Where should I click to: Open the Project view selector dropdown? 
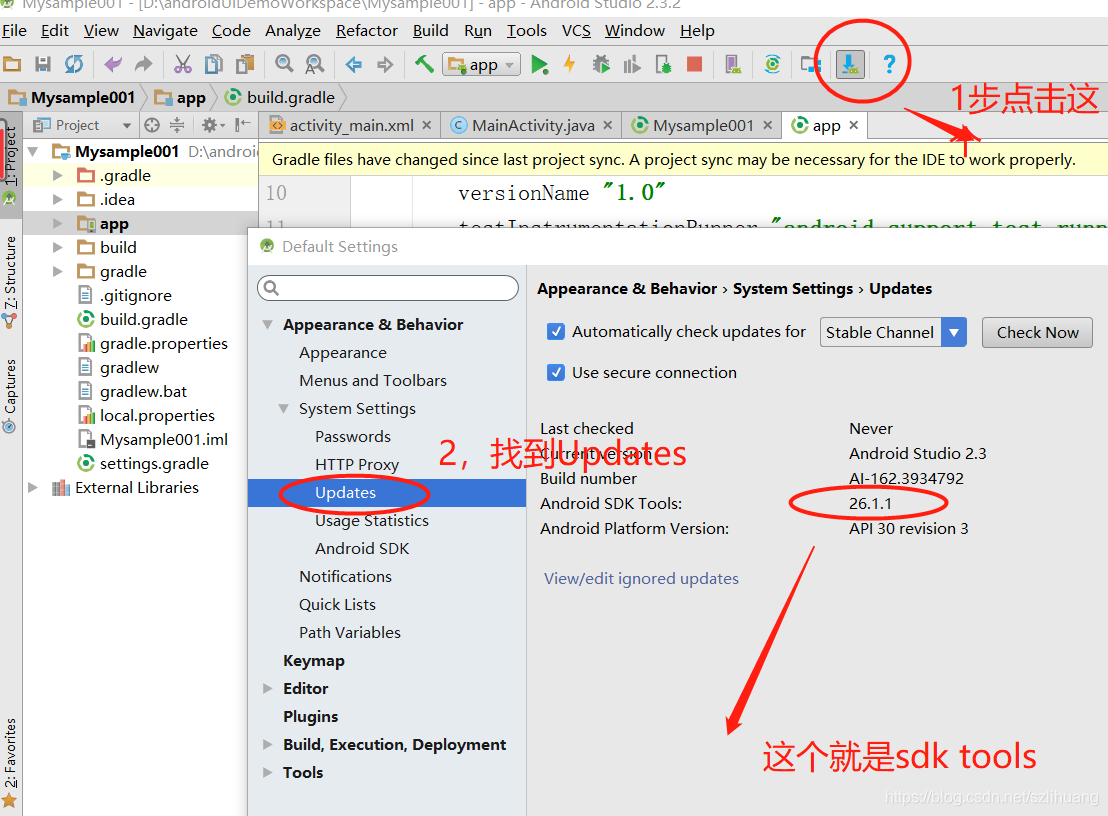[83, 125]
